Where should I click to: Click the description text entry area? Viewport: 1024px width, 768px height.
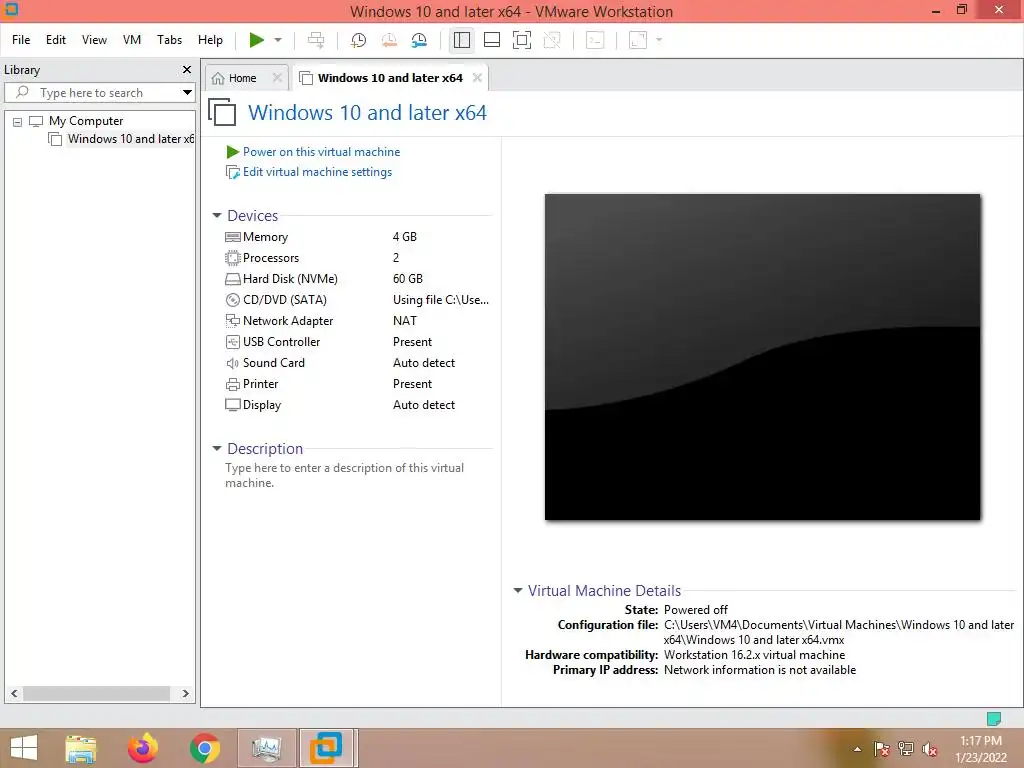click(345, 475)
